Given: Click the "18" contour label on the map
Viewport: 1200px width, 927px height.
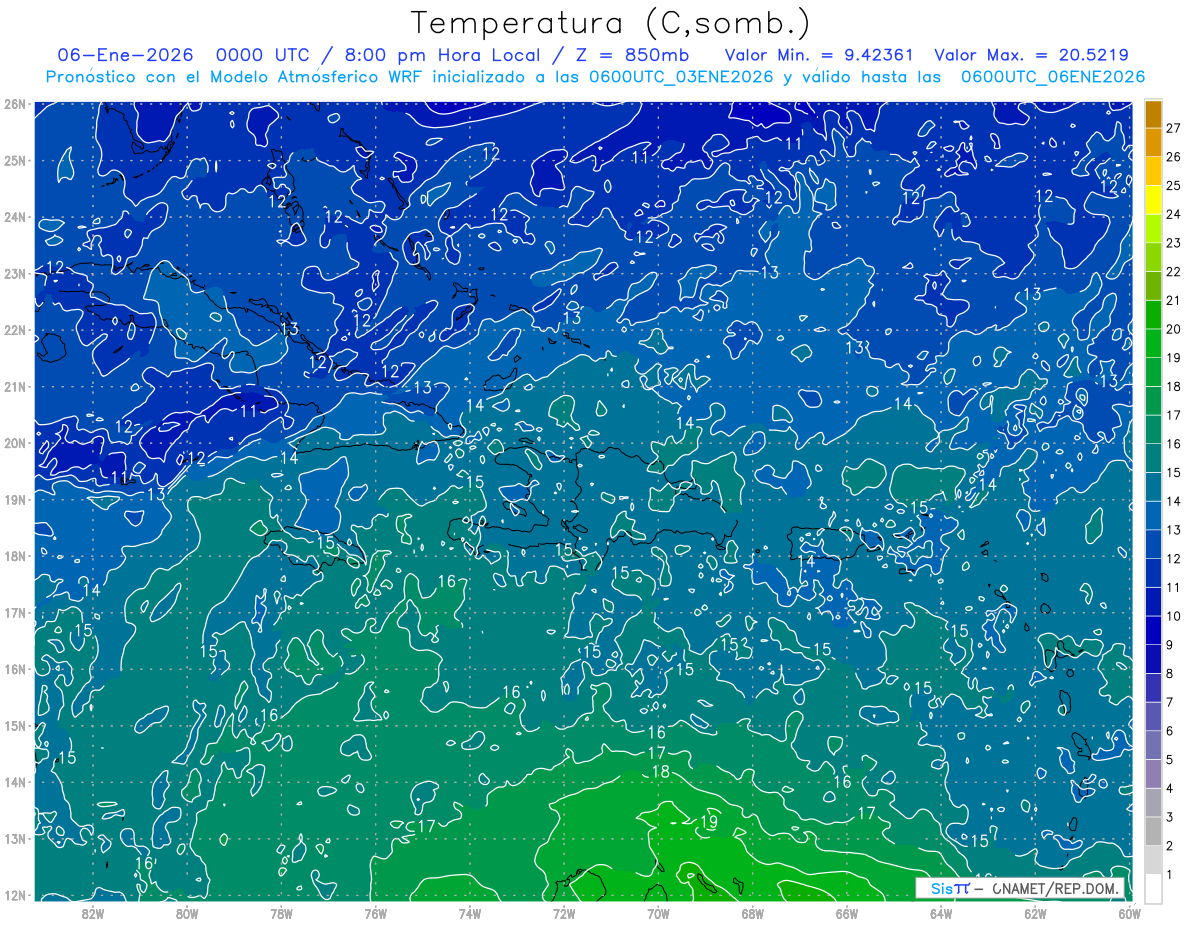Looking at the screenshot, I should [x=661, y=772].
